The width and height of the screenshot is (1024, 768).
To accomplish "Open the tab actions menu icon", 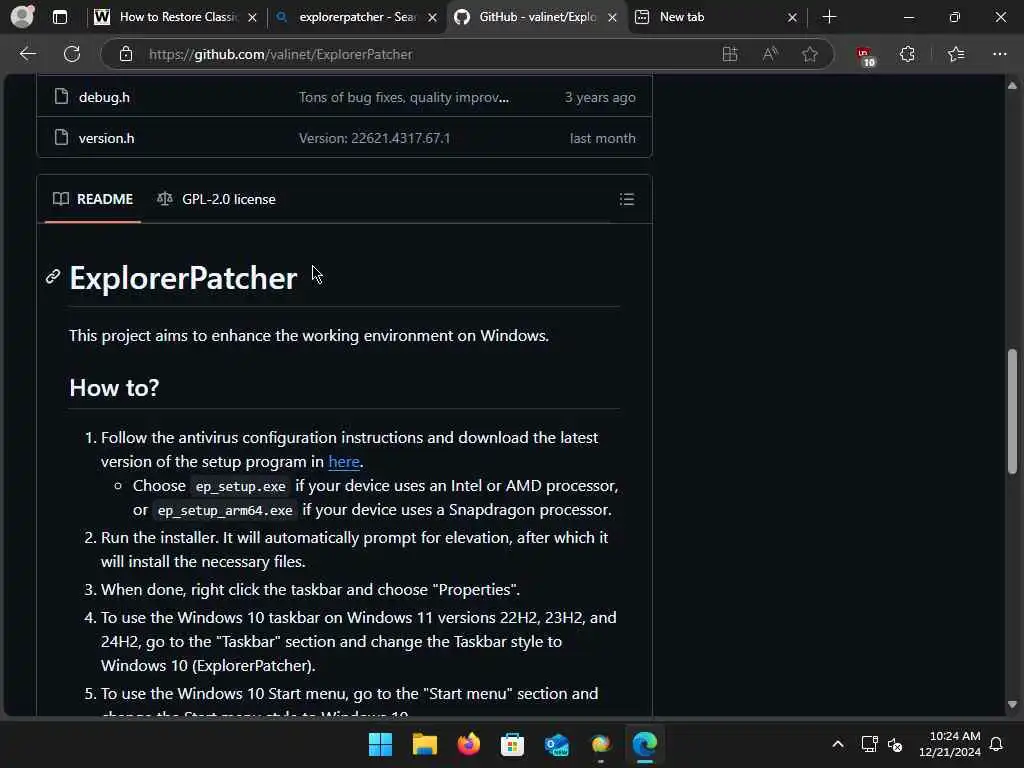I will (x=60, y=17).
